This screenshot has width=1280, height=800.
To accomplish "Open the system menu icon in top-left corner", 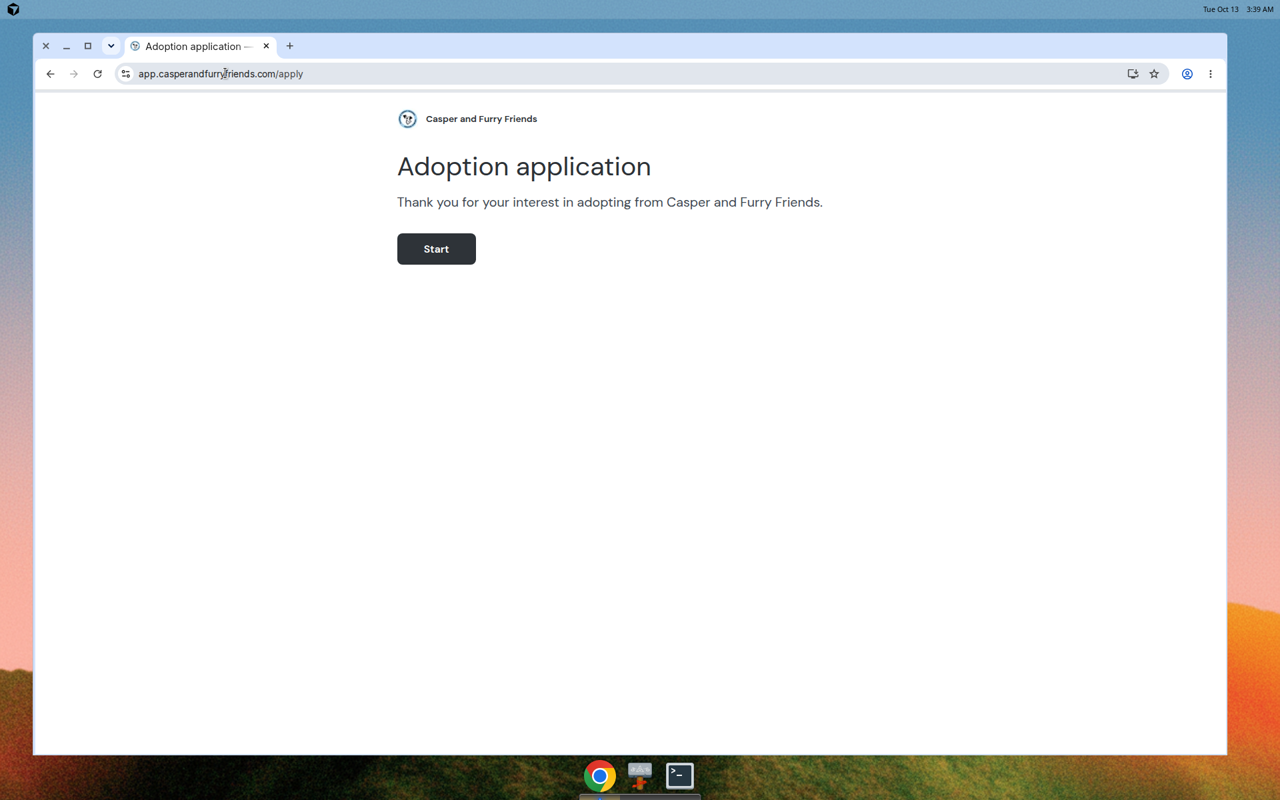I will click(13, 9).
